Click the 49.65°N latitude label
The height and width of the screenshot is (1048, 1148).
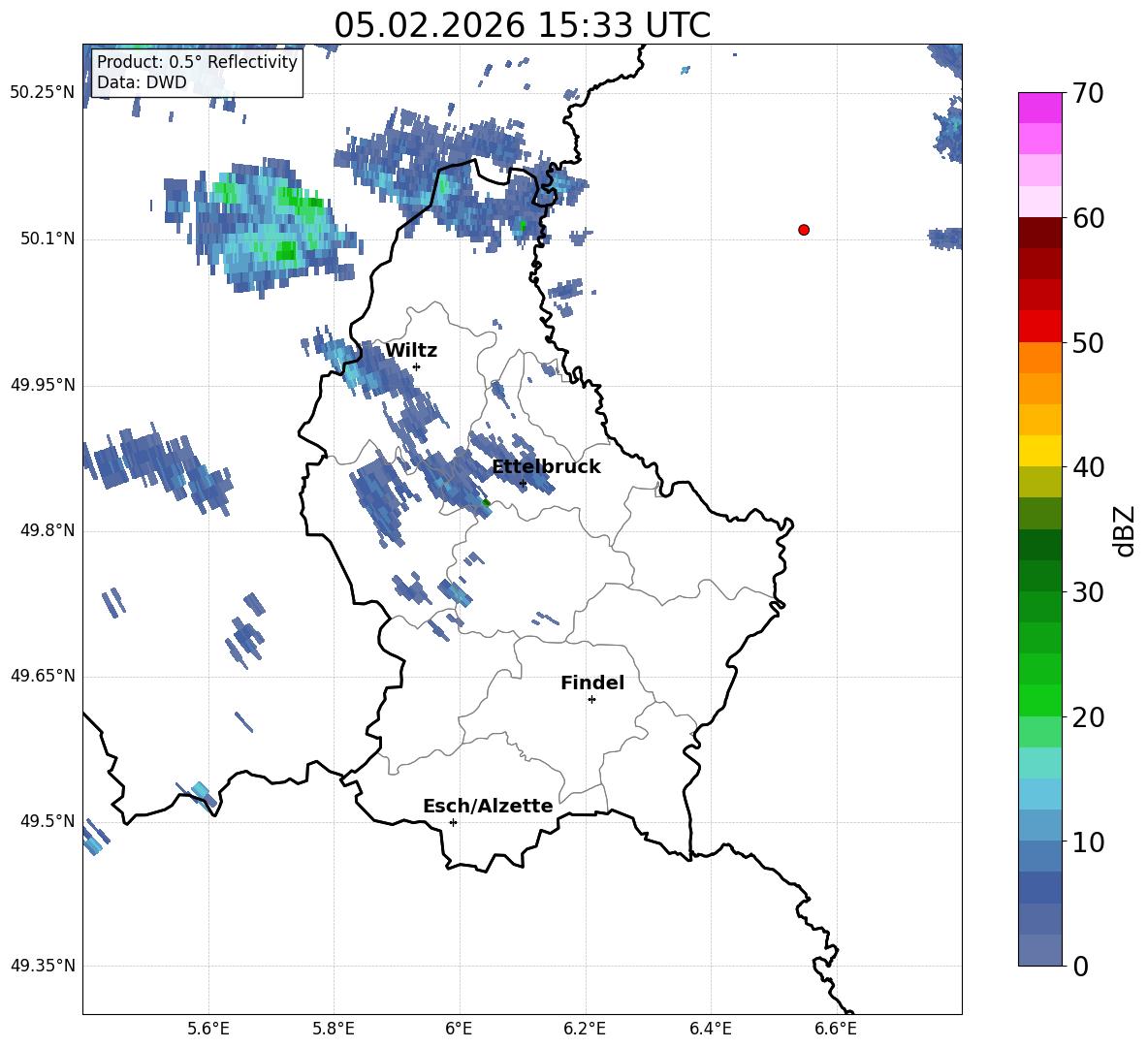click(x=43, y=676)
